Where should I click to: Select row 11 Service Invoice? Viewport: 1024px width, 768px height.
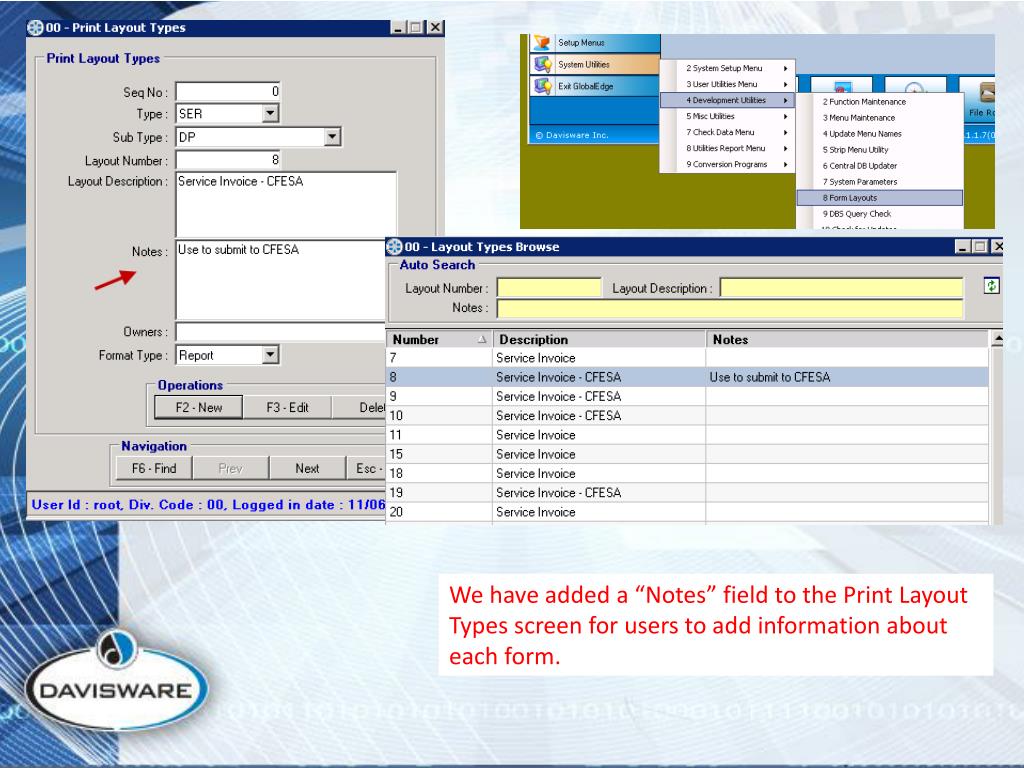pyautogui.click(x=687, y=435)
